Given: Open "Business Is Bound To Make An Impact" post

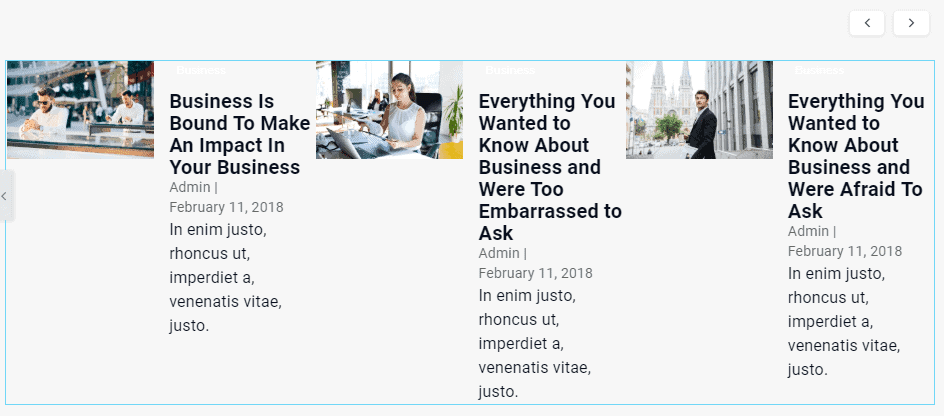Looking at the screenshot, I should (239, 134).
